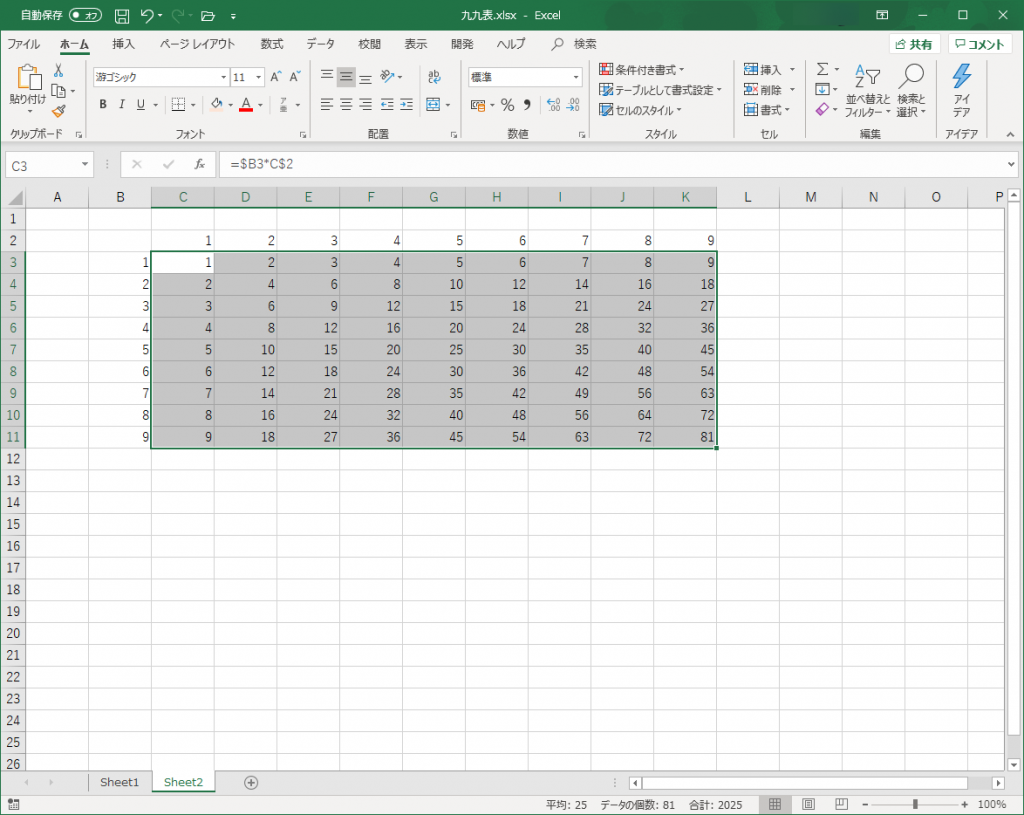Image resolution: width=1024 pixels, height=815 pixels.
Task: Click the 共有 share button
Action: click(914, 44)
